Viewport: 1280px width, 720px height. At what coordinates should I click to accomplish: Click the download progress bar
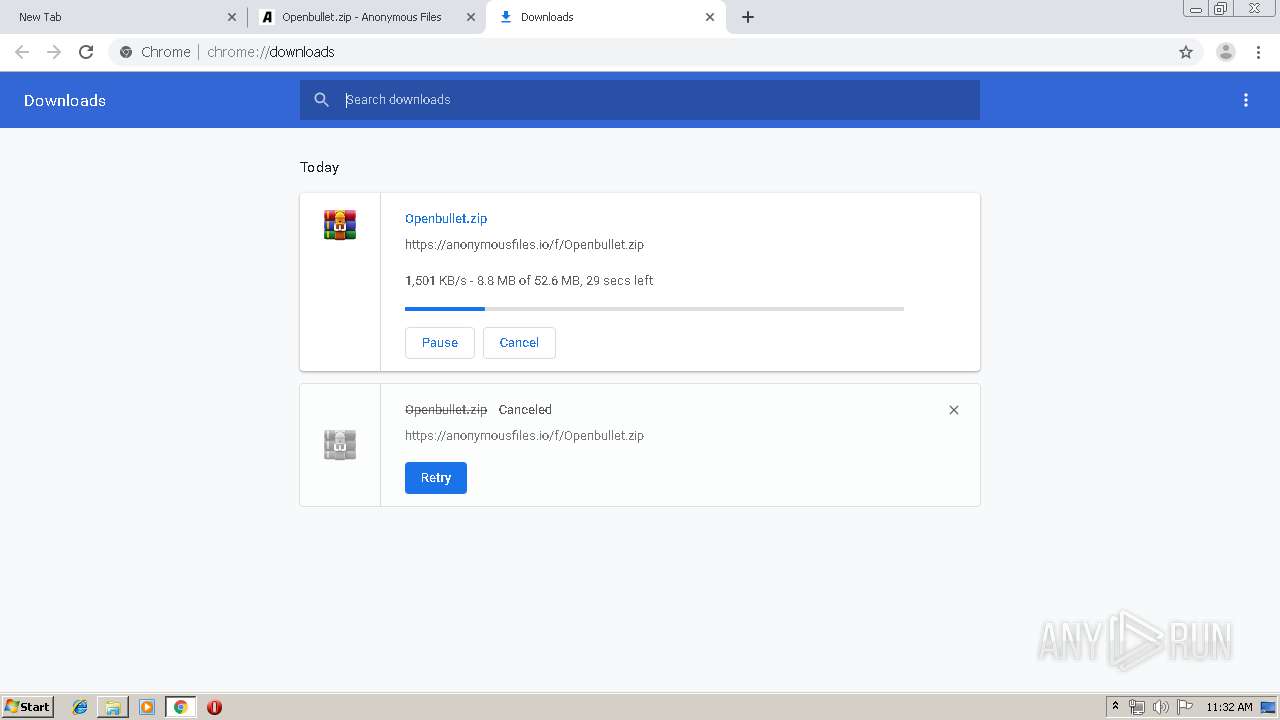654,309
